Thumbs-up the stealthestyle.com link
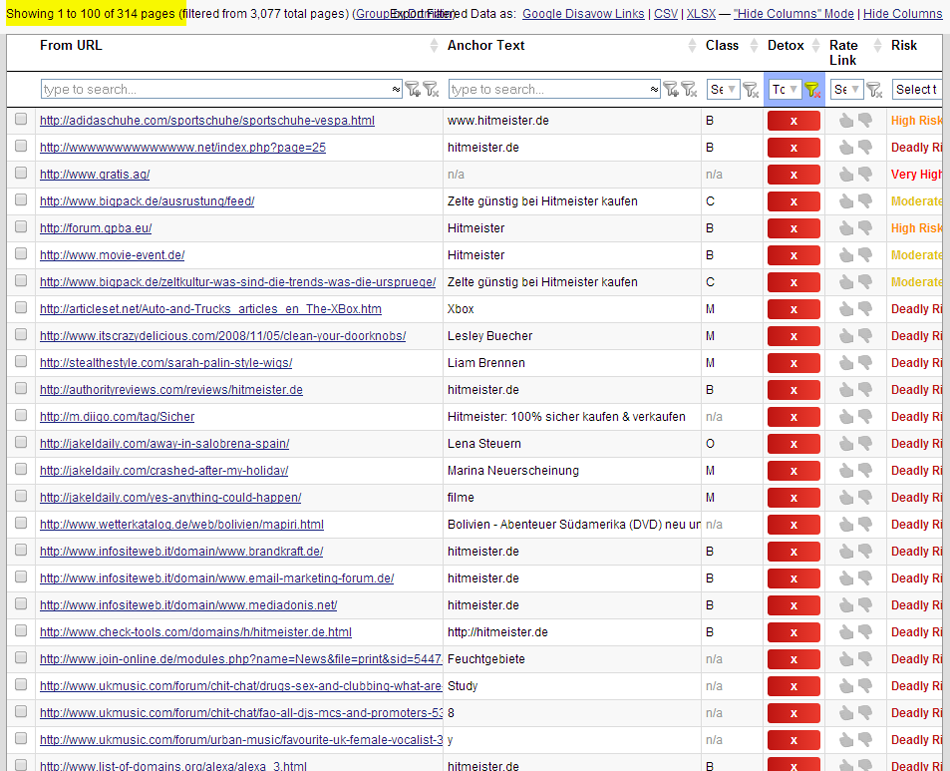This screenshot has height=771, width=950. 846,363
